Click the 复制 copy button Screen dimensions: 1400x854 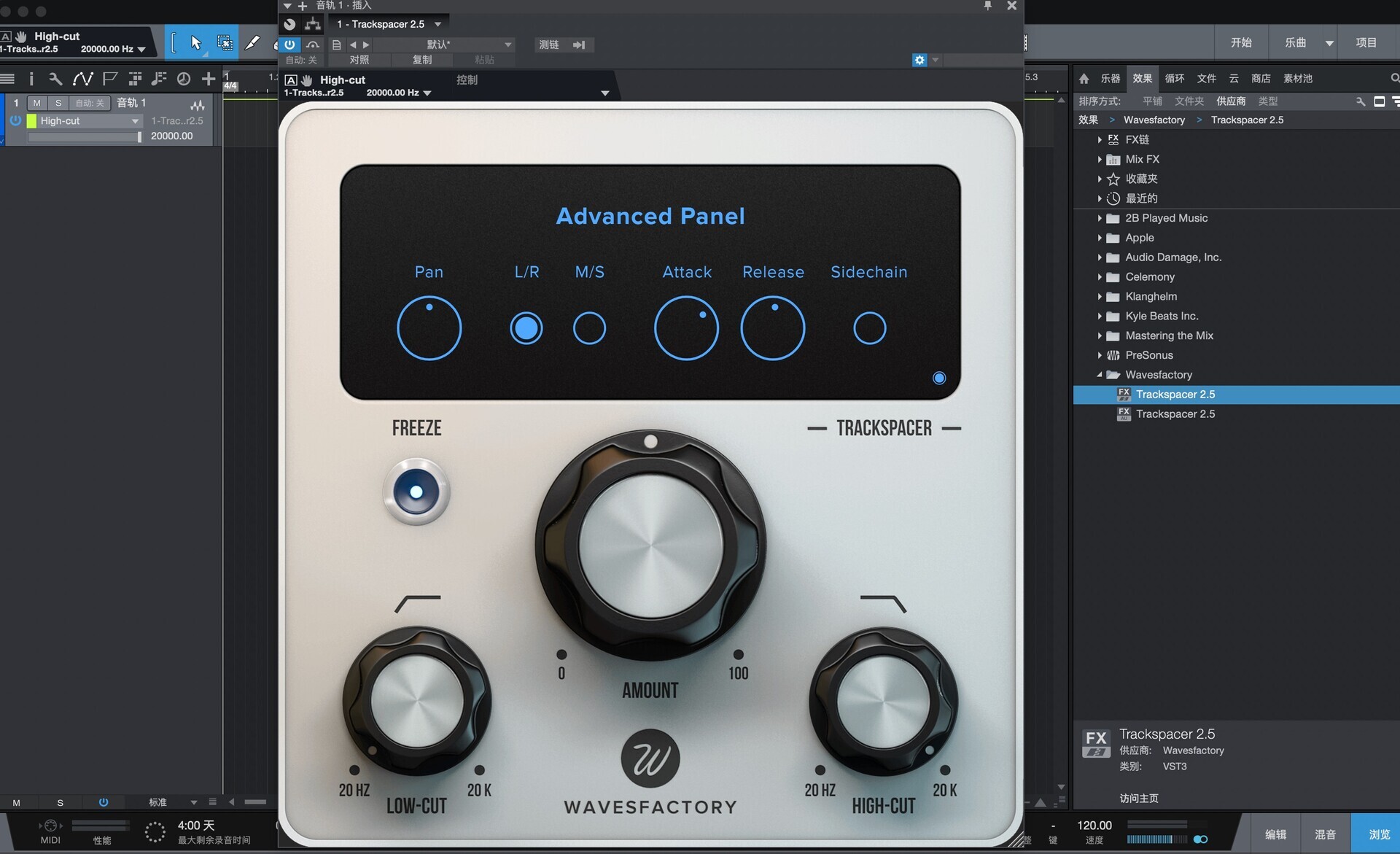(x=422, y=60)
